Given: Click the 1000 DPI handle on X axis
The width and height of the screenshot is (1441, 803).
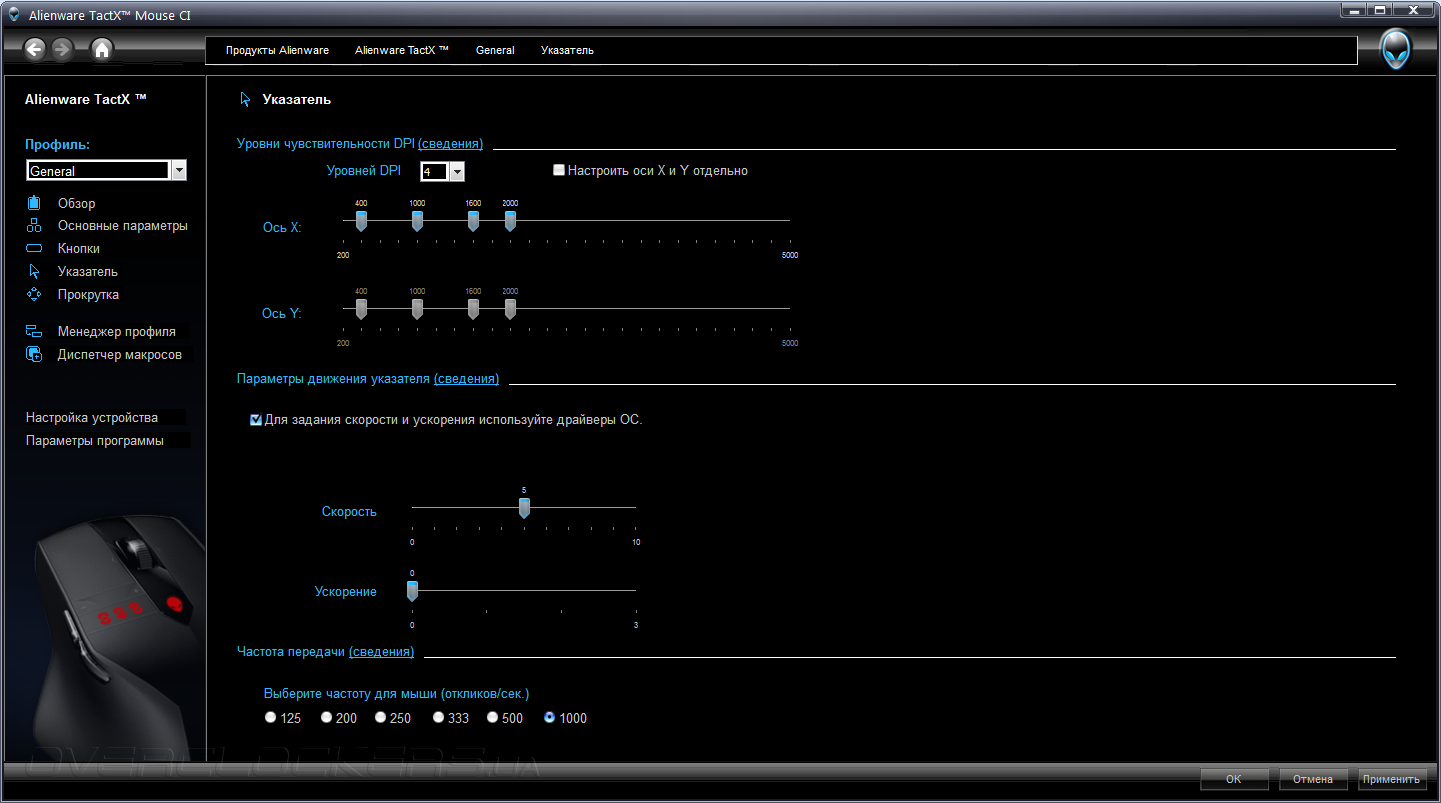Looking at the screenshot, I should pyautogui.click(x=417, y=220).
